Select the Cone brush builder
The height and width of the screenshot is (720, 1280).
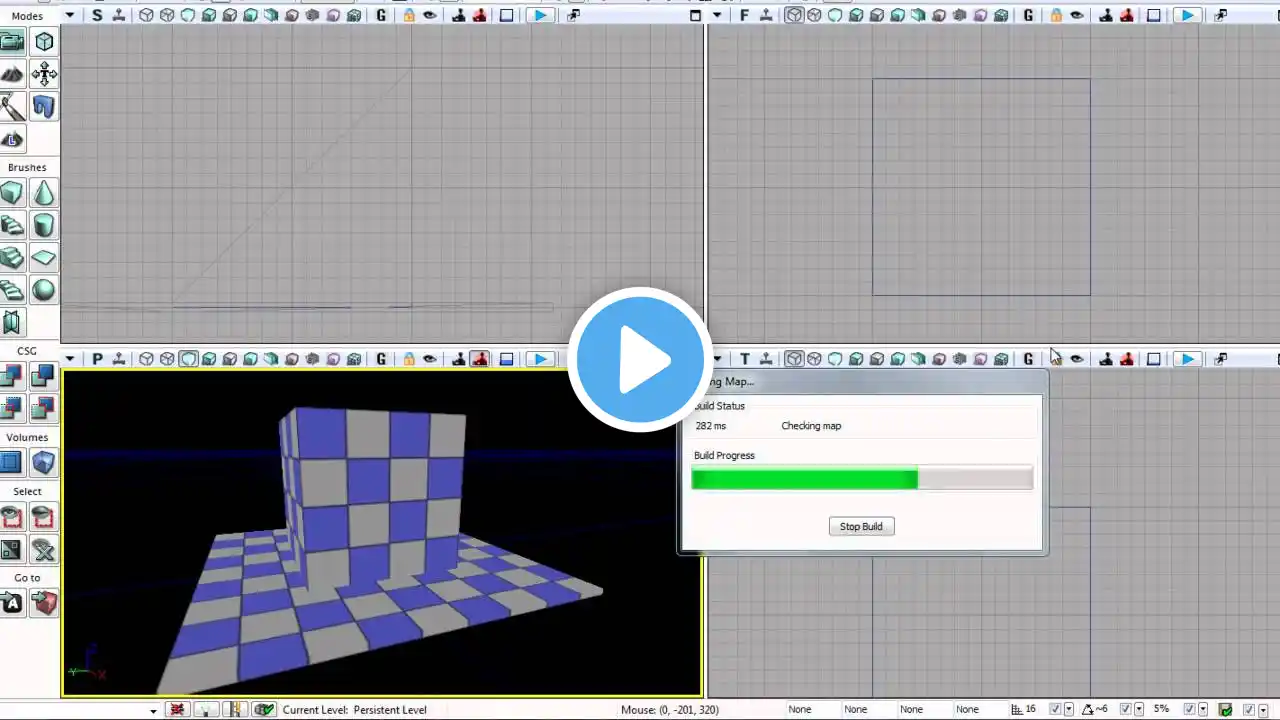pos(44,193)
